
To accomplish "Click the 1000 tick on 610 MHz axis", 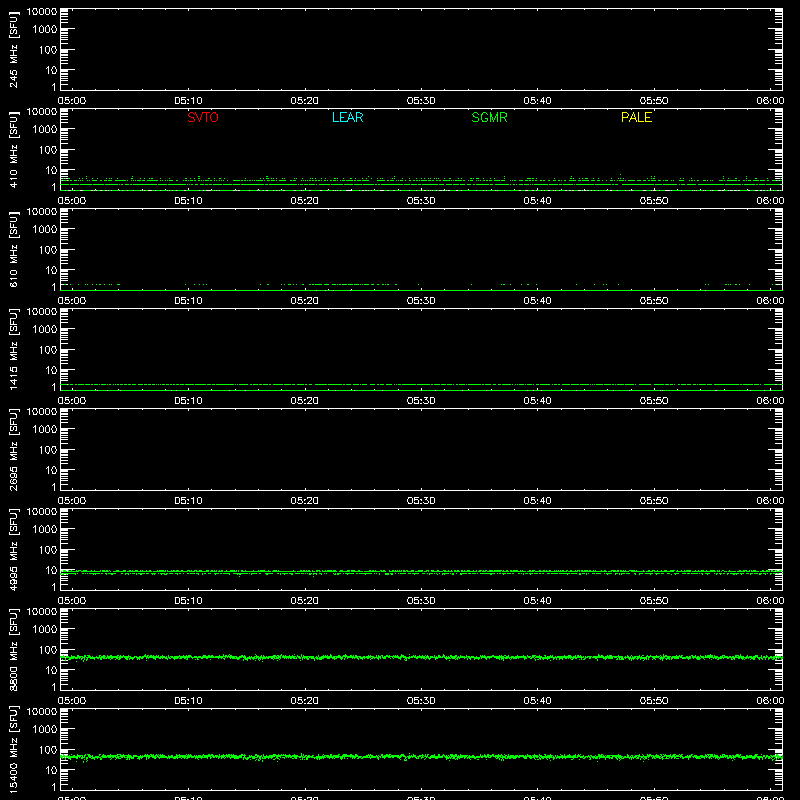I will tap(45, 229).
